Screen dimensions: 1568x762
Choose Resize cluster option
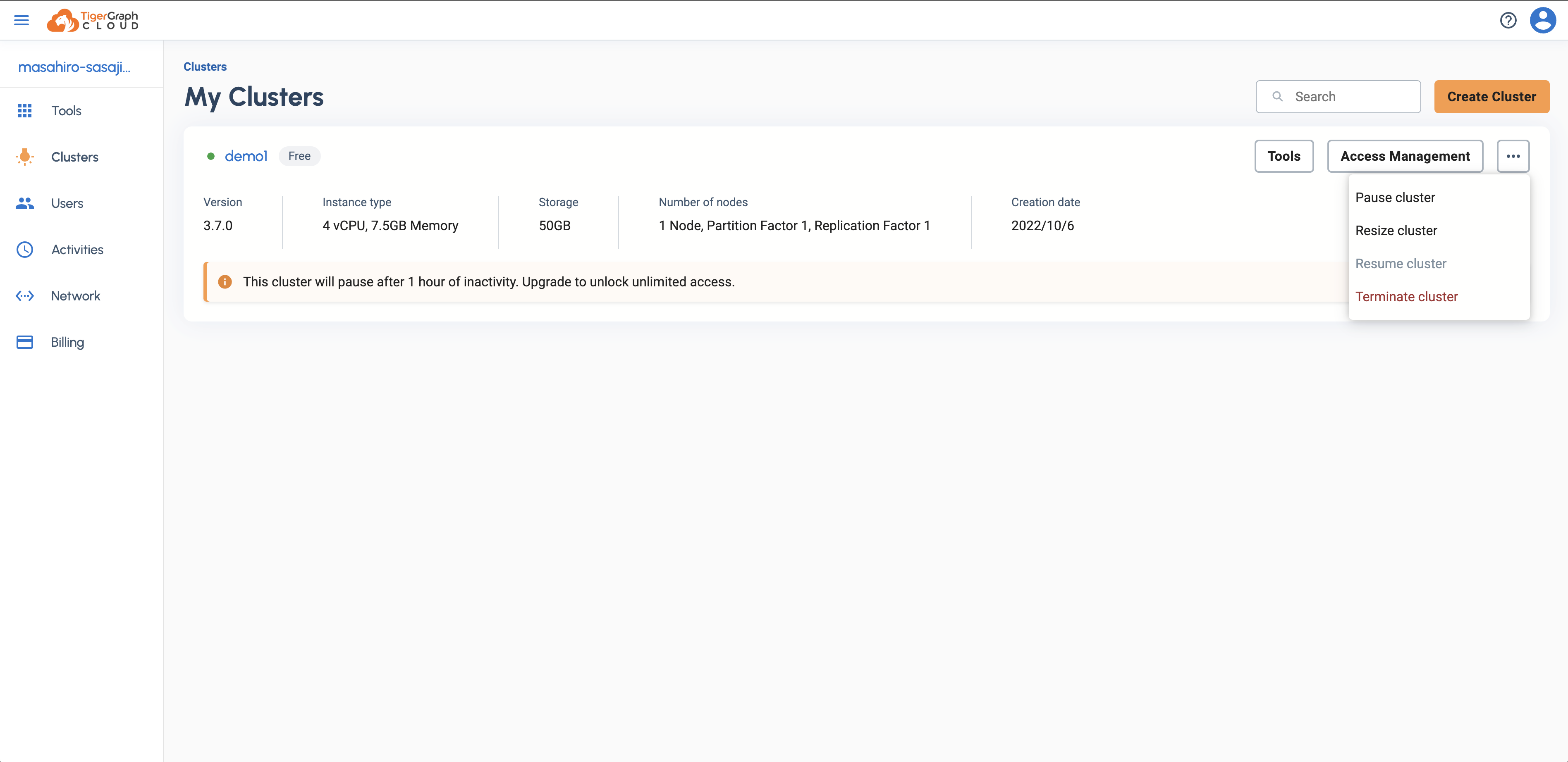(x=1396, y=231)
